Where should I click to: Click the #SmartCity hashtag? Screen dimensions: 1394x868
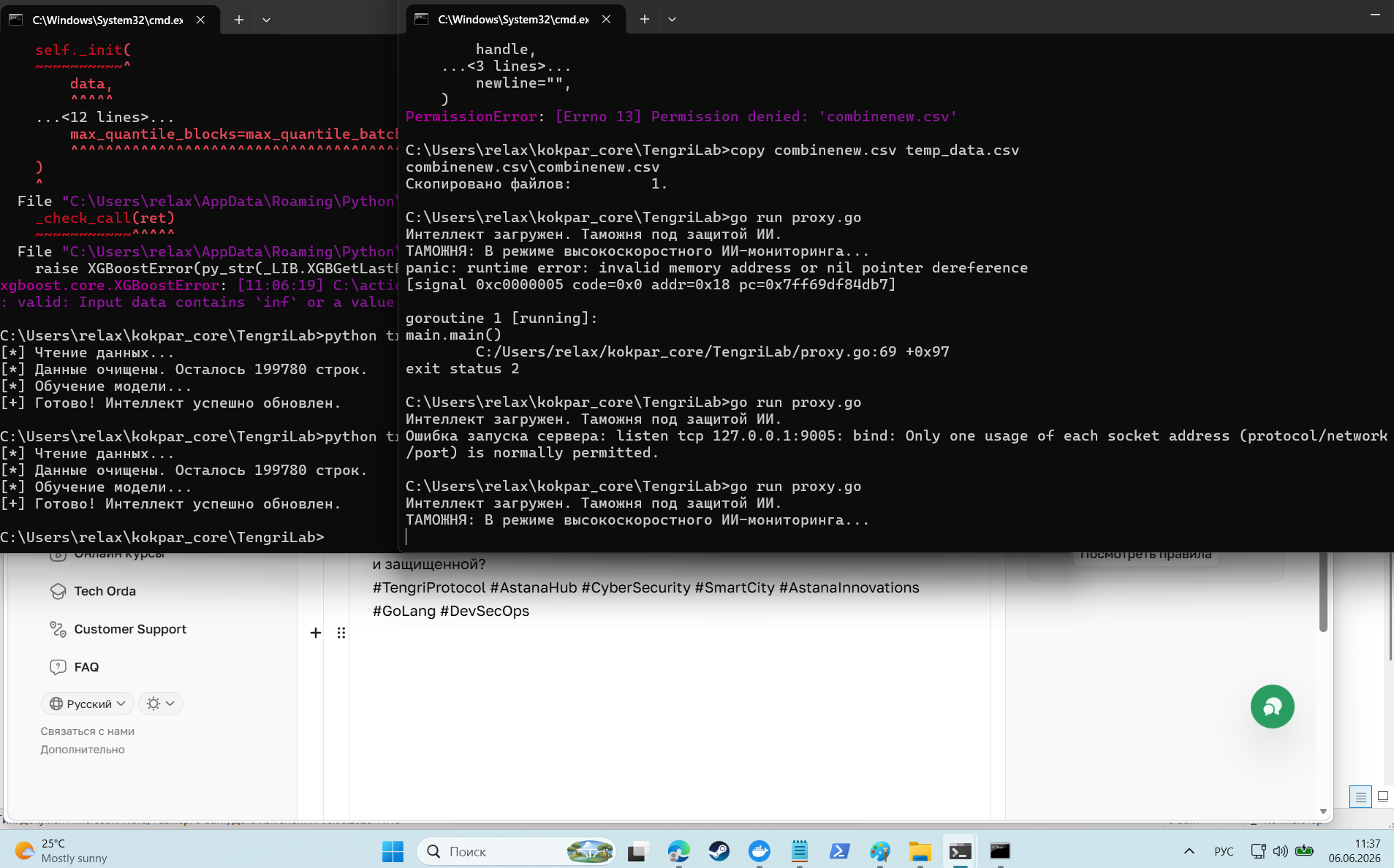pyautogui.click(x=735, y=587)
